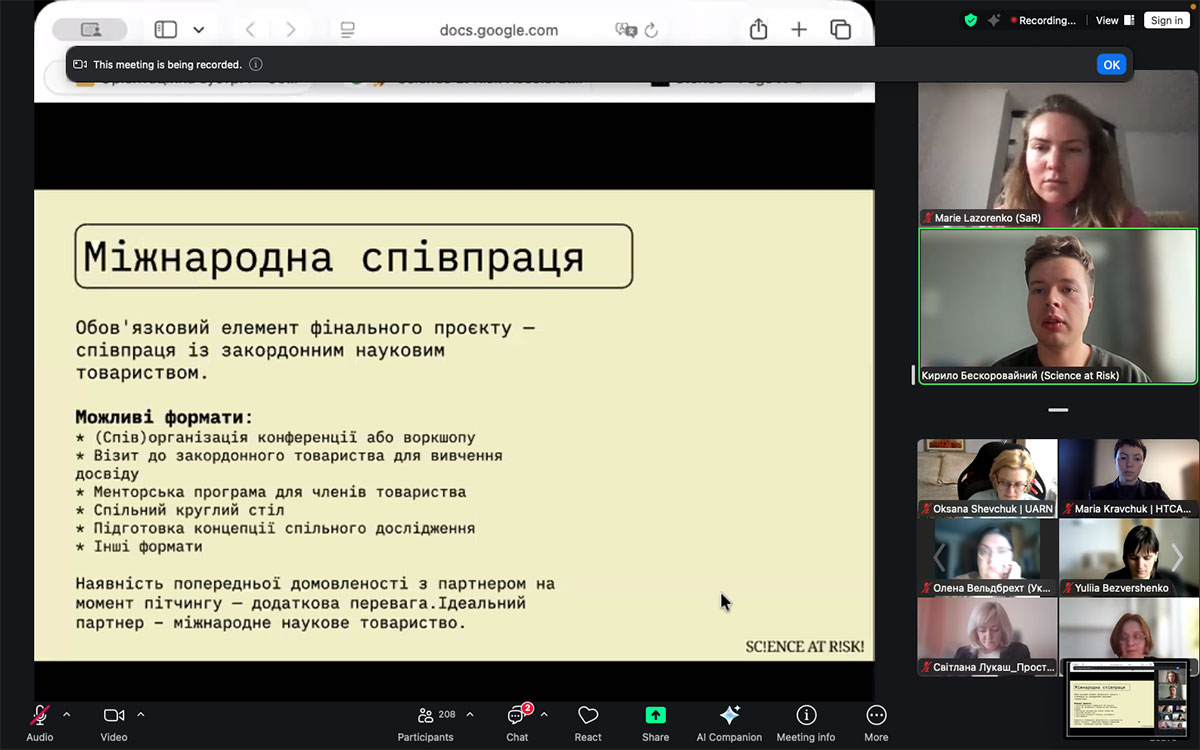Click the Sign in button

pyautogui.click(x=1166, y=20)
